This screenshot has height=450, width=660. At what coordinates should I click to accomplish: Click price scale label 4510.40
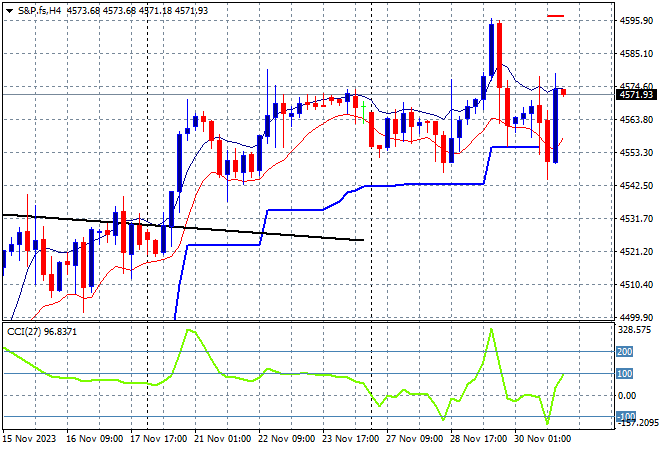coord(636,285)
